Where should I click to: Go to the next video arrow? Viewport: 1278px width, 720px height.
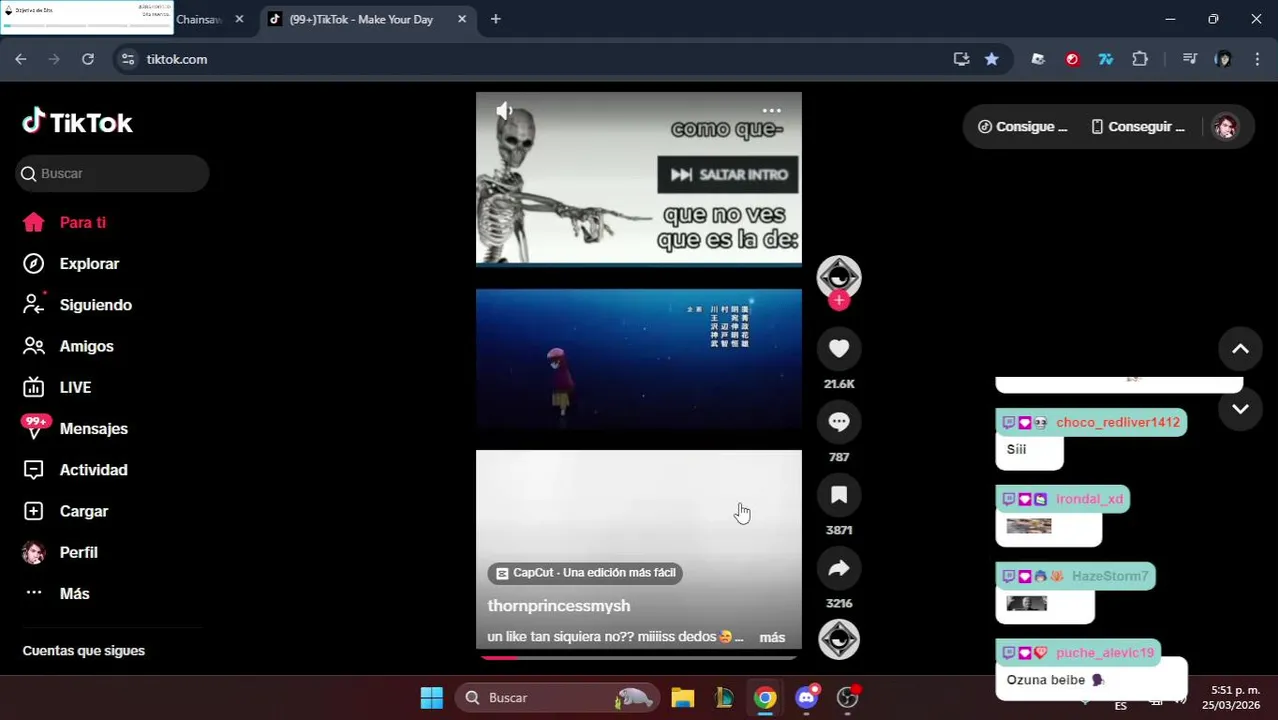pos(1240,409)
